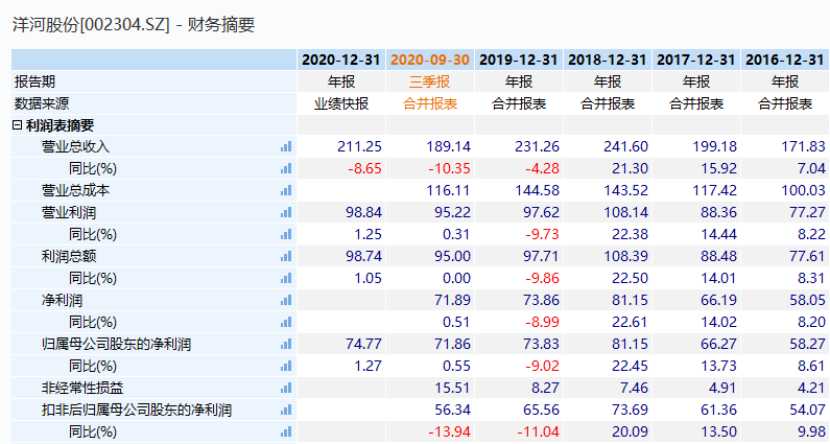Screen dimensions: 830x444
Task: Click non-recurring value 15.51
Action: (x=453, y=388)
